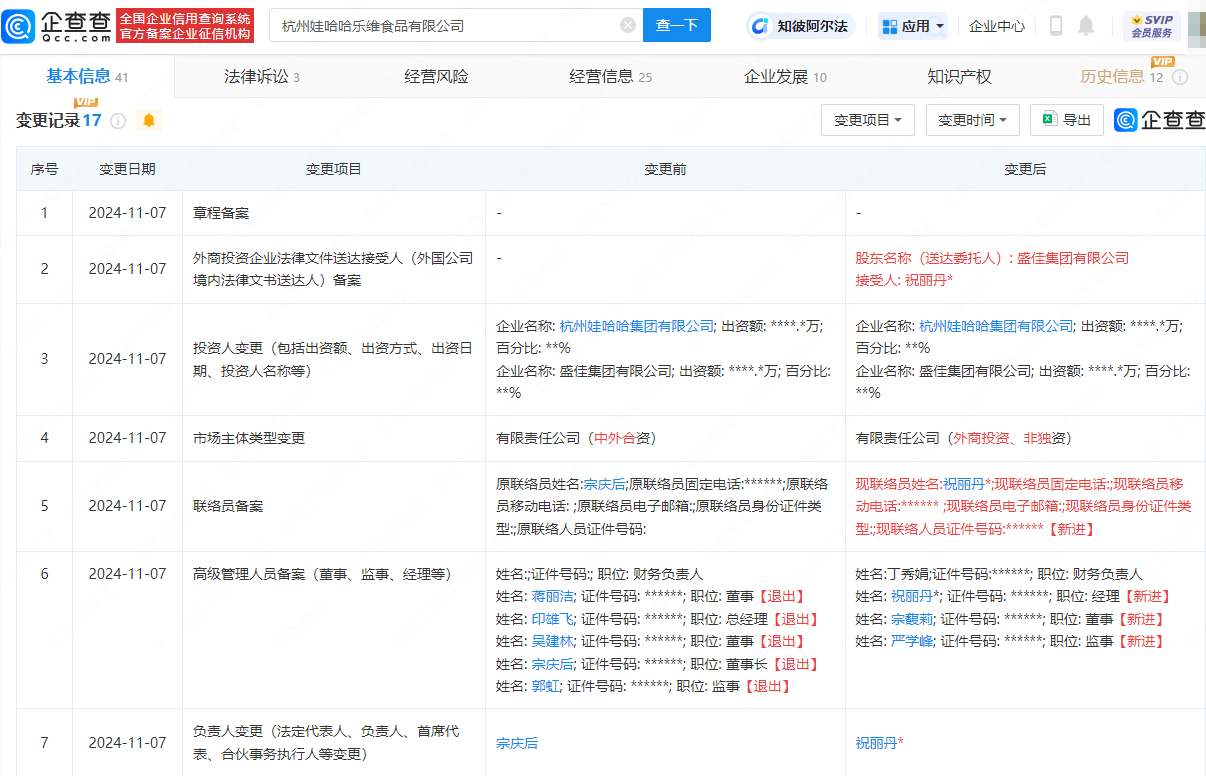Open the notifications bell in the header

coord(1086,26)
